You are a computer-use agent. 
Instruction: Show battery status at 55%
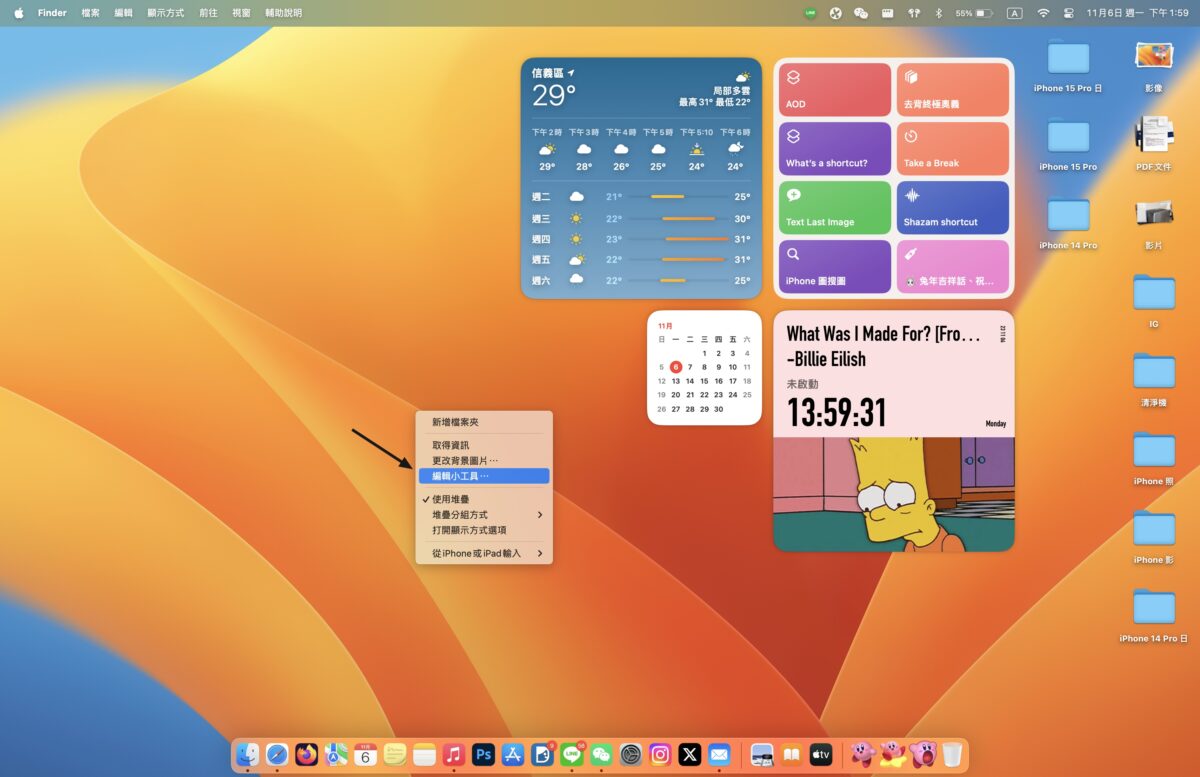pyautogui.click(x=974, y=13)
